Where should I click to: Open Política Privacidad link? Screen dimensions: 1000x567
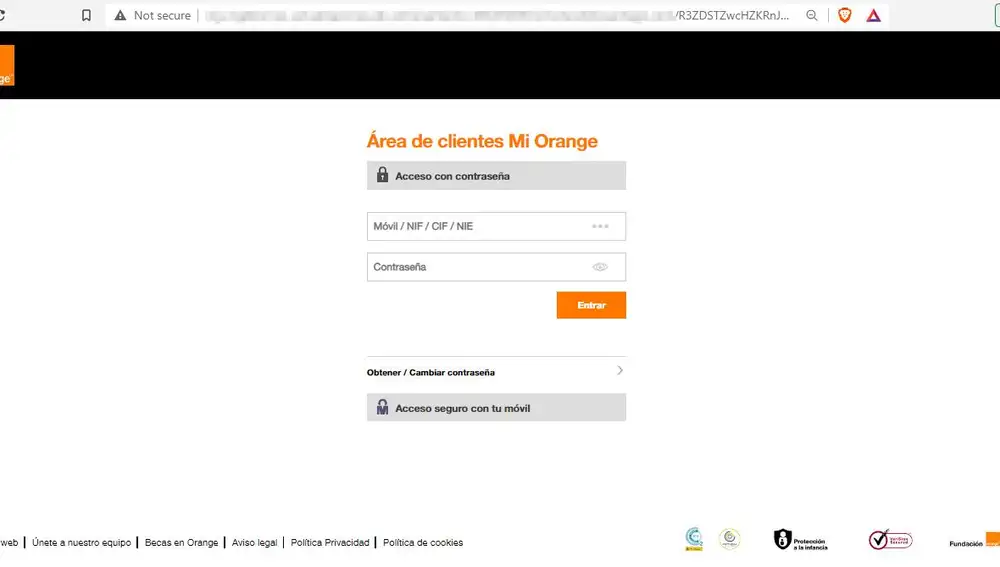330,543
